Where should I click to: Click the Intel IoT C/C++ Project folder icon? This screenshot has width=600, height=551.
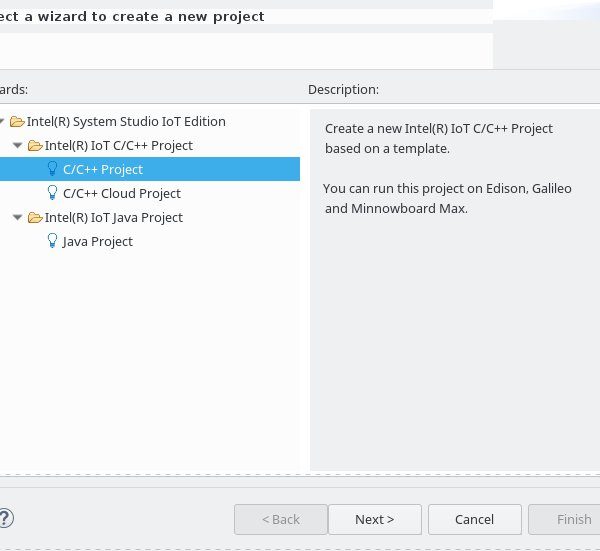point(35,146)
